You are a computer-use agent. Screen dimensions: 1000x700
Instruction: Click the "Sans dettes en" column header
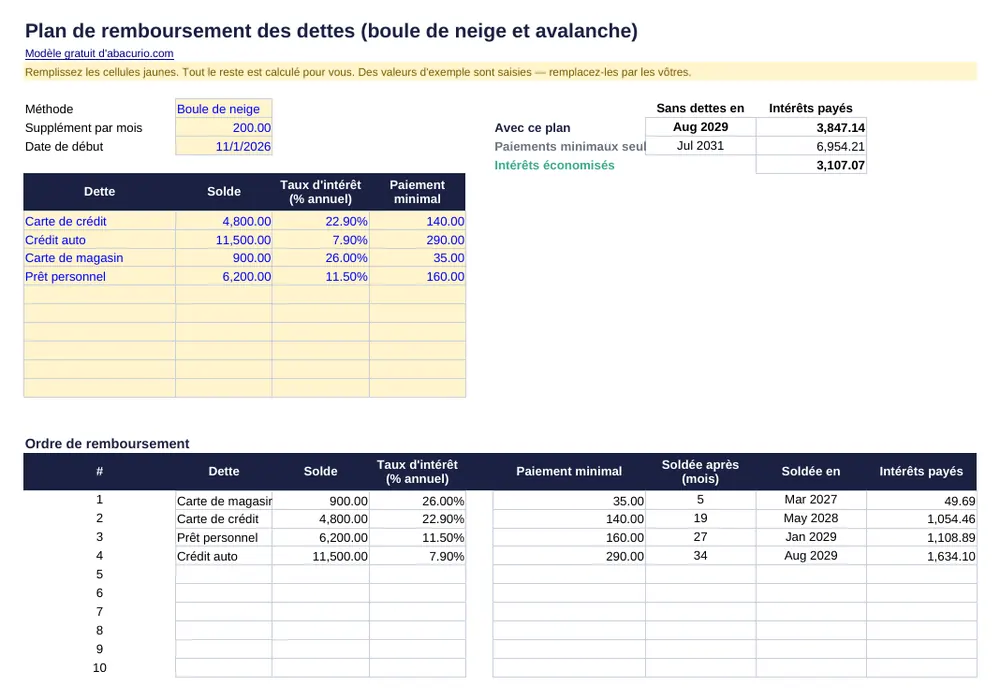pyautogui.click(x=700, y=108)
